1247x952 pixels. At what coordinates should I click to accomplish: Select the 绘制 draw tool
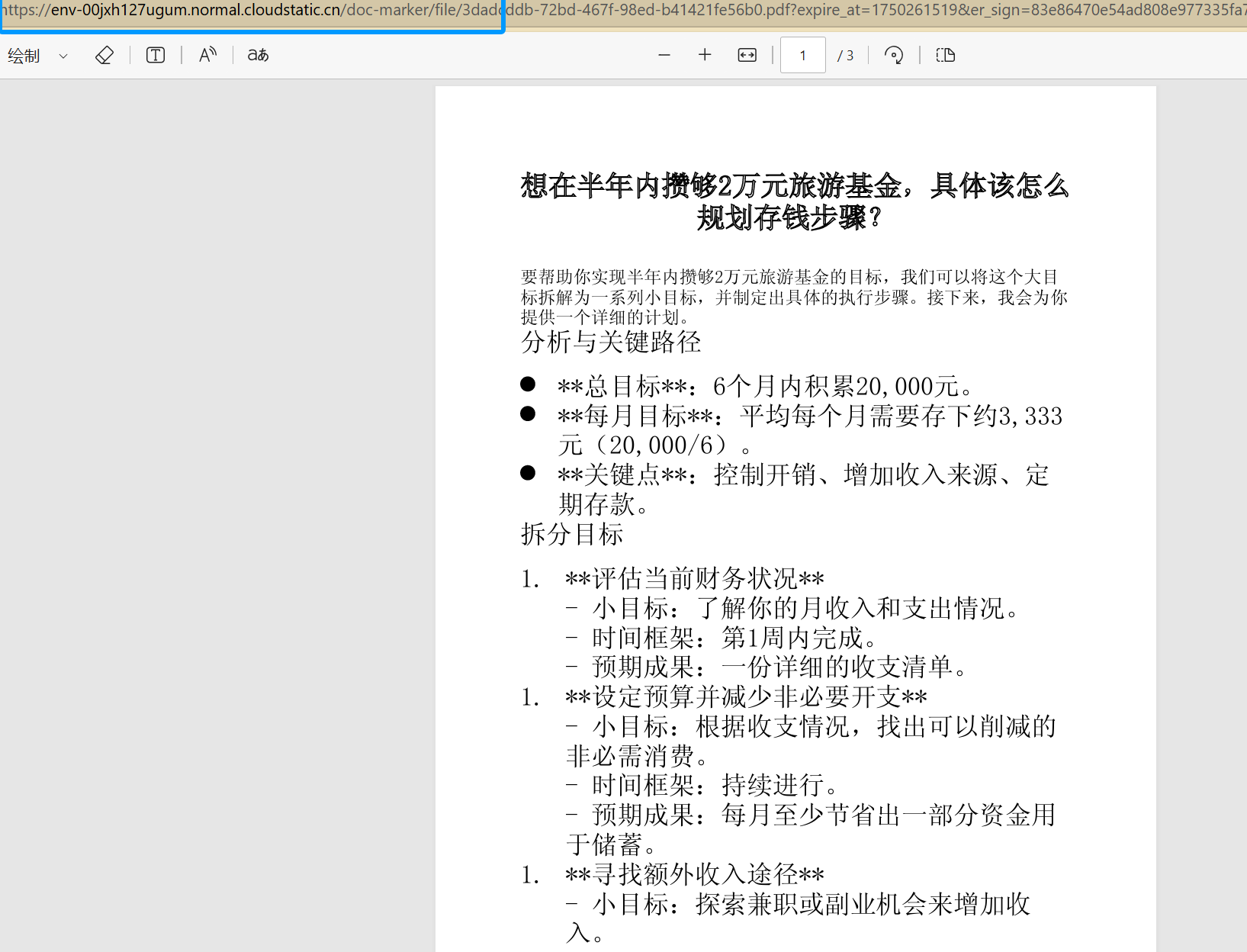(x=24, y=56)
